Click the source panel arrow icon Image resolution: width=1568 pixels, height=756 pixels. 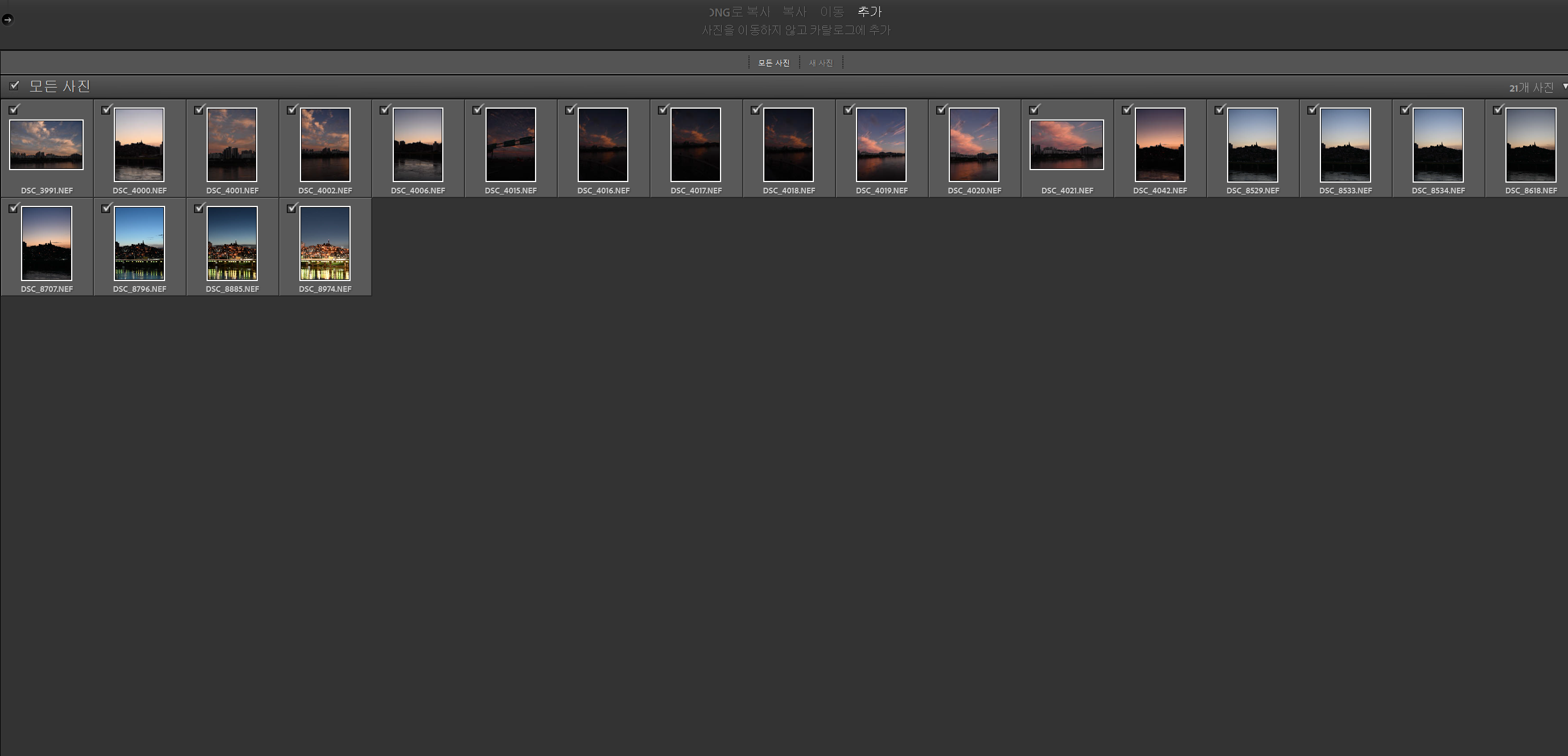(7, 19)
